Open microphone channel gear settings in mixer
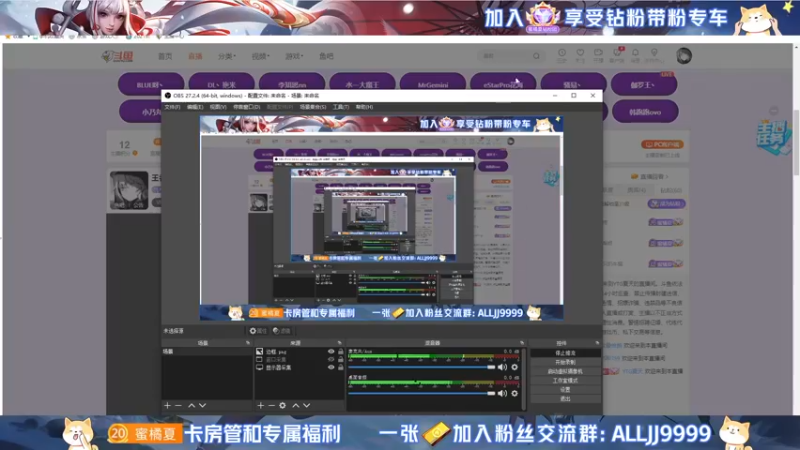 (x=514, y=367)
